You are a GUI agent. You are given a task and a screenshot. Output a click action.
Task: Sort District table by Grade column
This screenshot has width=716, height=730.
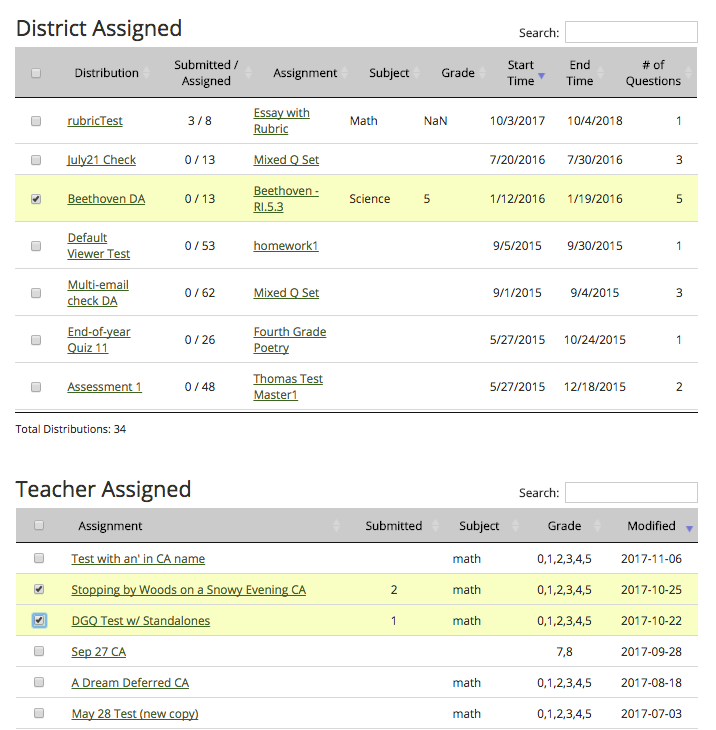coord(458,73)
